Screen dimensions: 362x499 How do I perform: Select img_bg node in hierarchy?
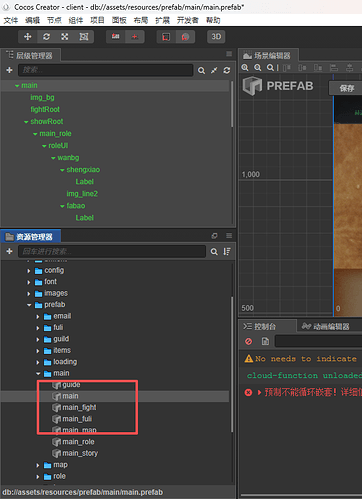(42, 97)
